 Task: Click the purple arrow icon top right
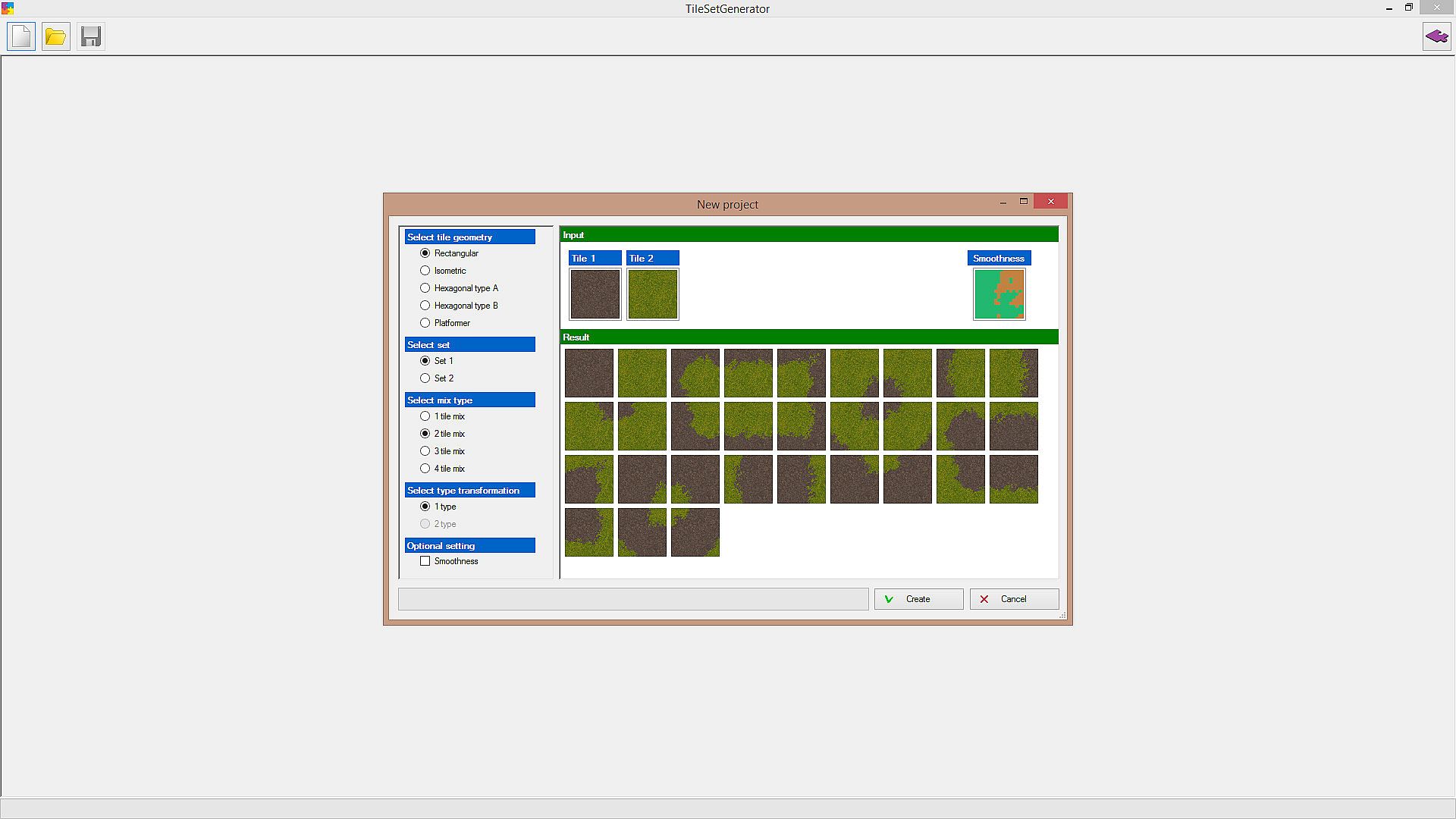[1436, 36]
